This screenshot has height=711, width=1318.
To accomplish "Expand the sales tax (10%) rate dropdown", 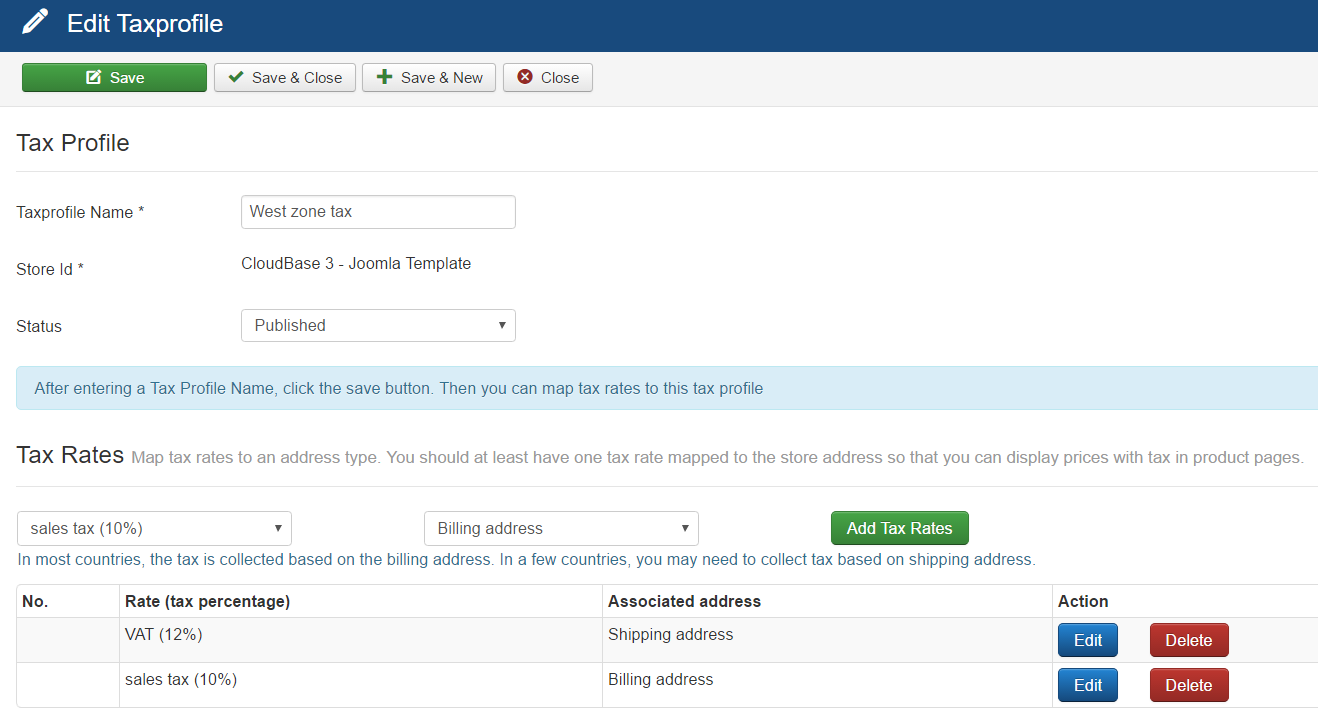I will coord(154,529).
